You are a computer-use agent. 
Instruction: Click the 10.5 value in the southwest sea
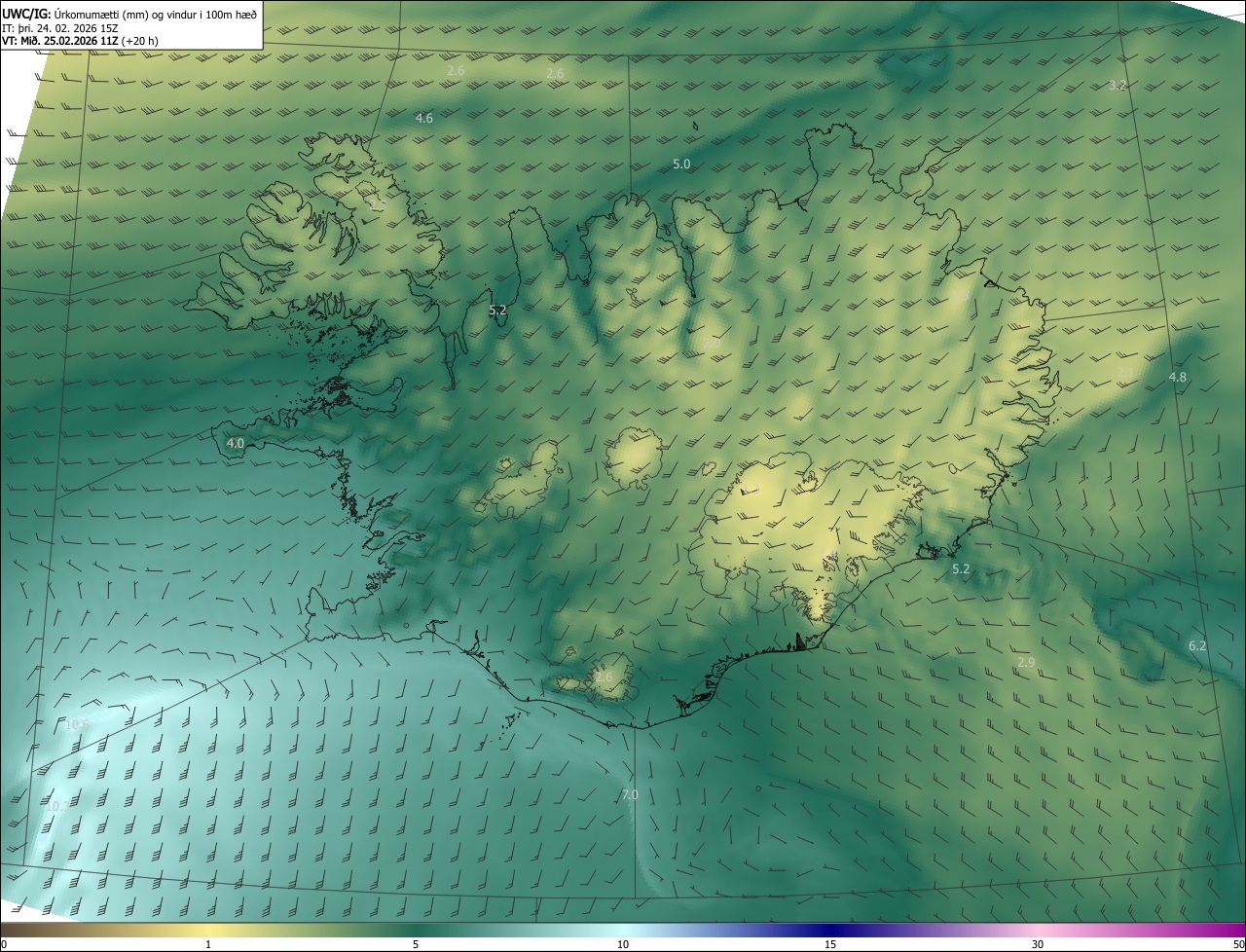[x=77, y=725]
